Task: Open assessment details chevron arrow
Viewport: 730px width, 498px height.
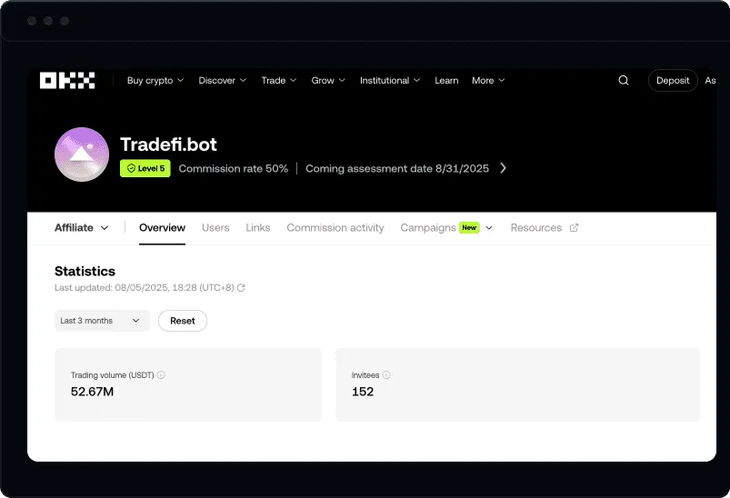Action: [x=503, y=168]
